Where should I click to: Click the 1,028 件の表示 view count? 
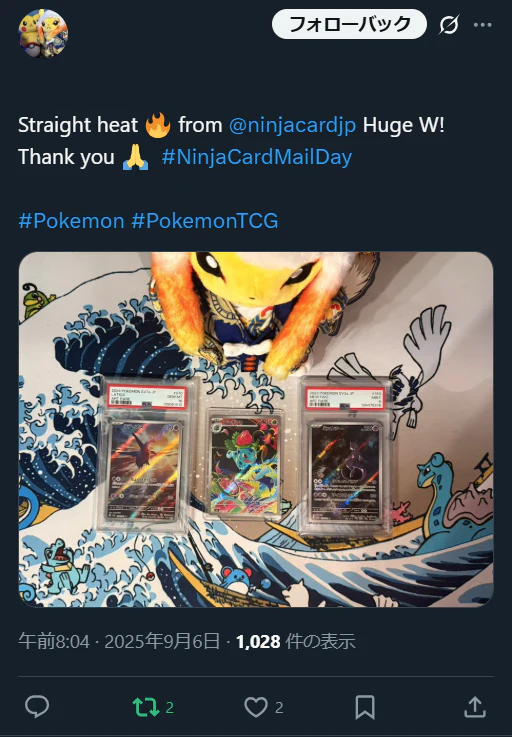tap(295, 641)
